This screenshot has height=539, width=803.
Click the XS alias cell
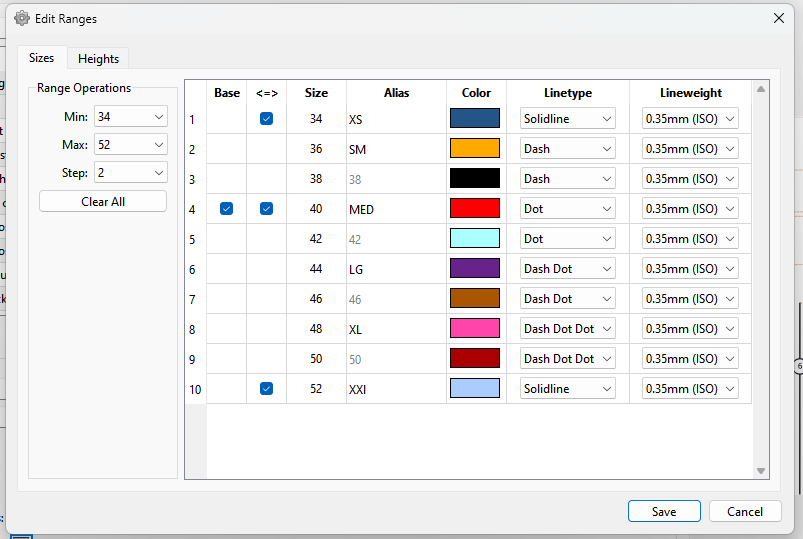(395, 119)
